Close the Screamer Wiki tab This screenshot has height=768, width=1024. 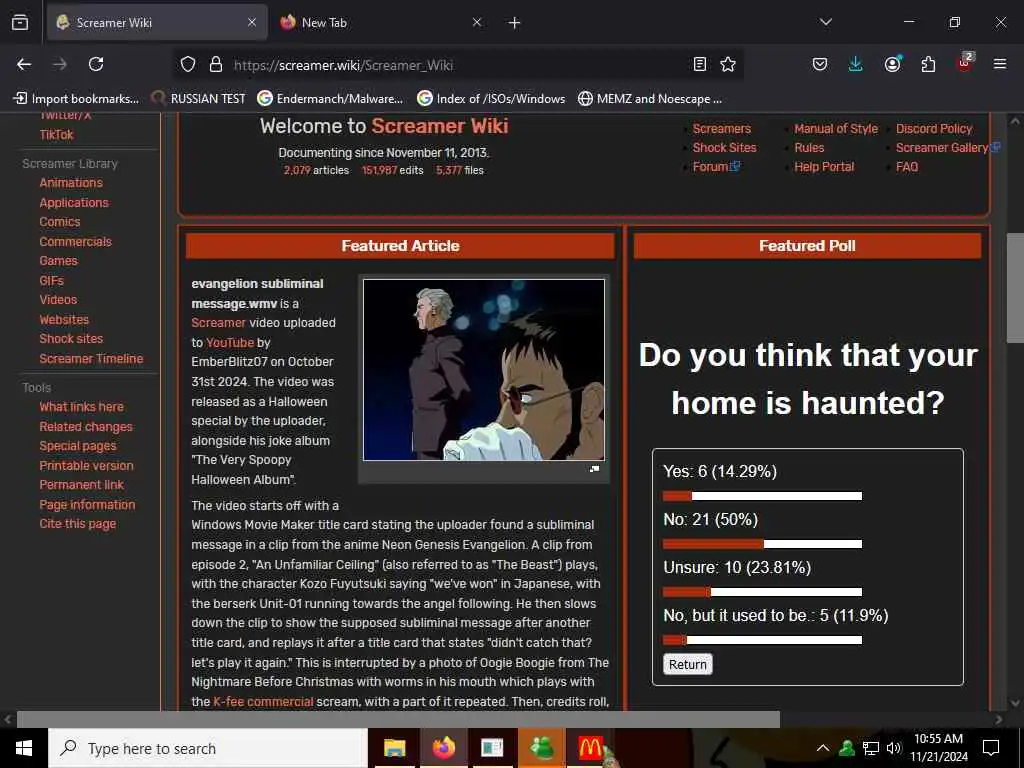pos(251,22)
